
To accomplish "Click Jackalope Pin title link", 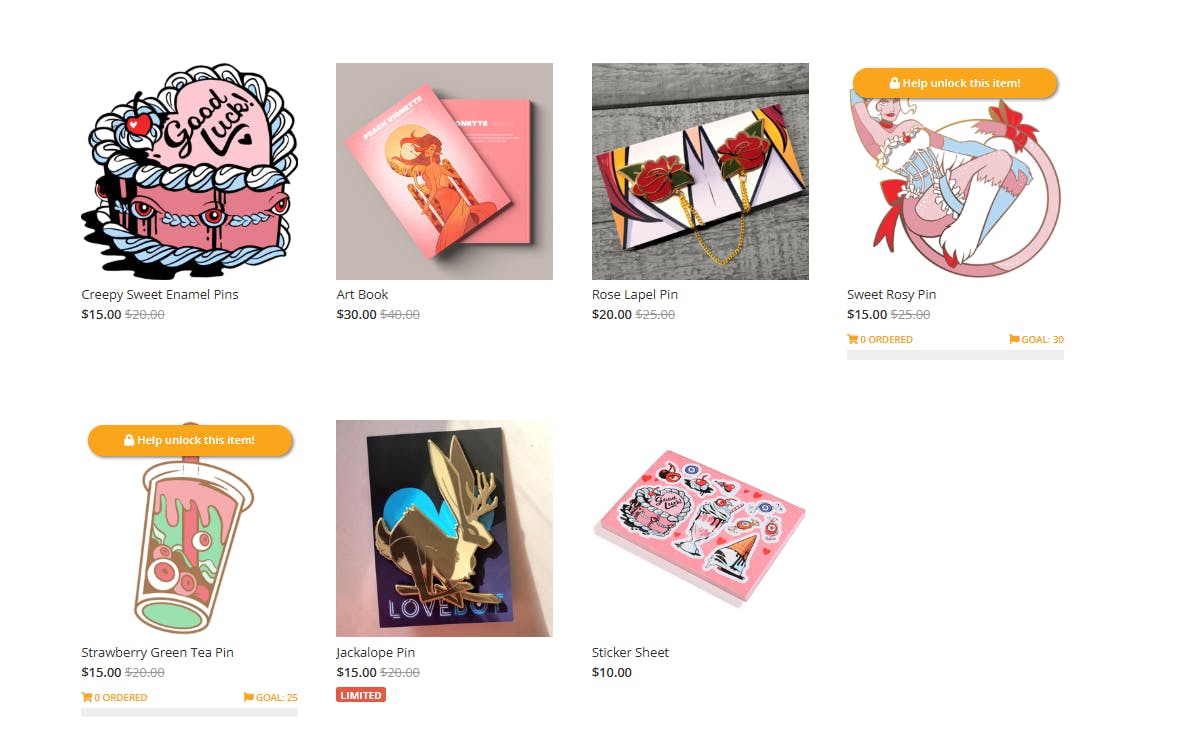I will 376,652.
